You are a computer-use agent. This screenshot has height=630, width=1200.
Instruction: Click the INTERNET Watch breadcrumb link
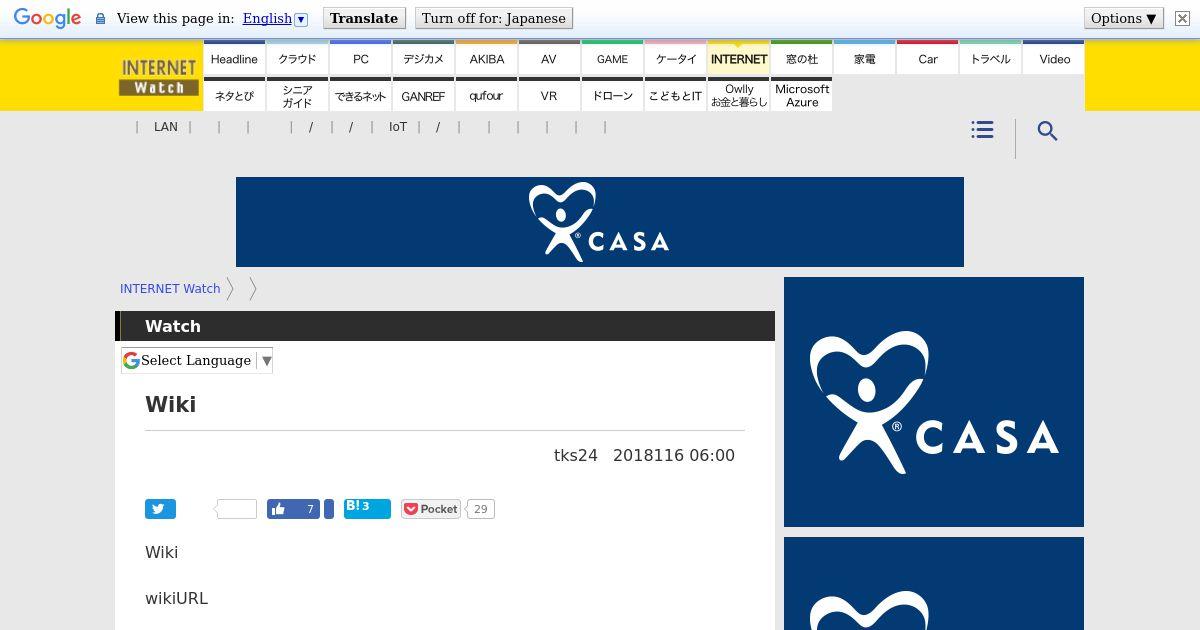[170, 288]
